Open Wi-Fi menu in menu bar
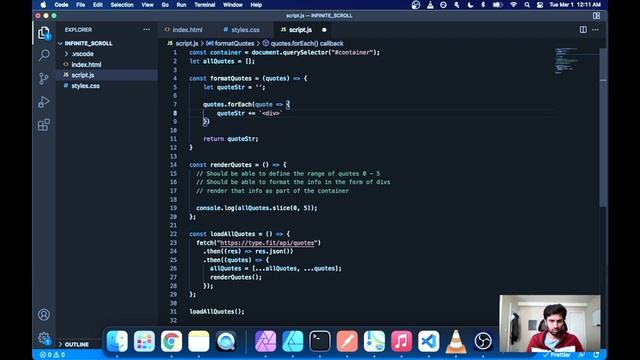Screen dimensions: 640x360 (x=513, y=5)
